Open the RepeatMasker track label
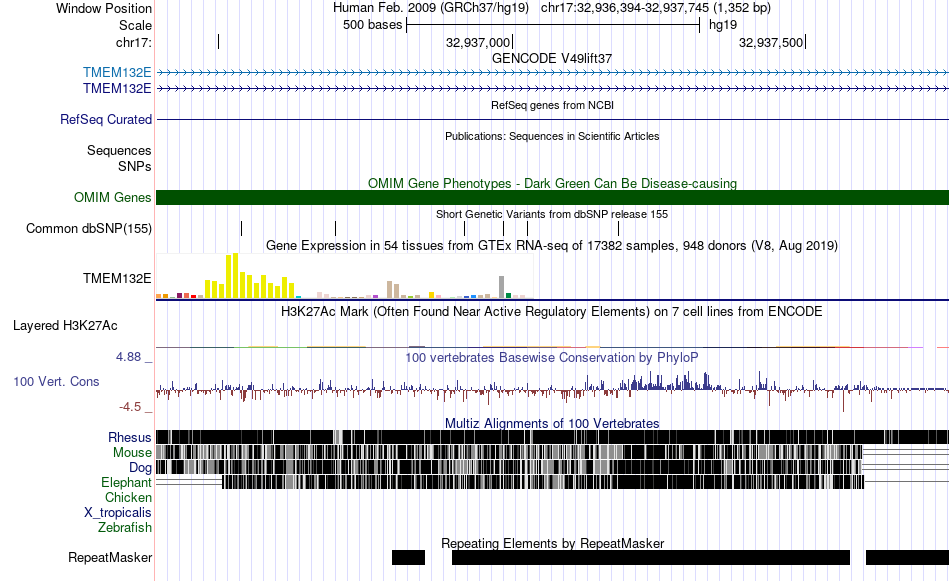Image resolution: width=950 pixels, height=581 pixels. 110,557
